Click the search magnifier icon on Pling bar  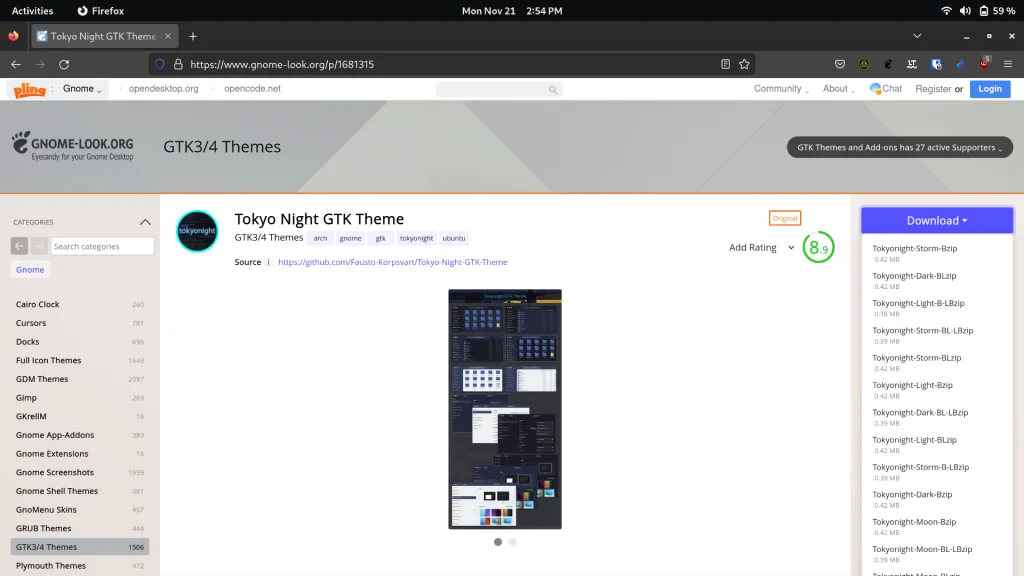[553, 89]
